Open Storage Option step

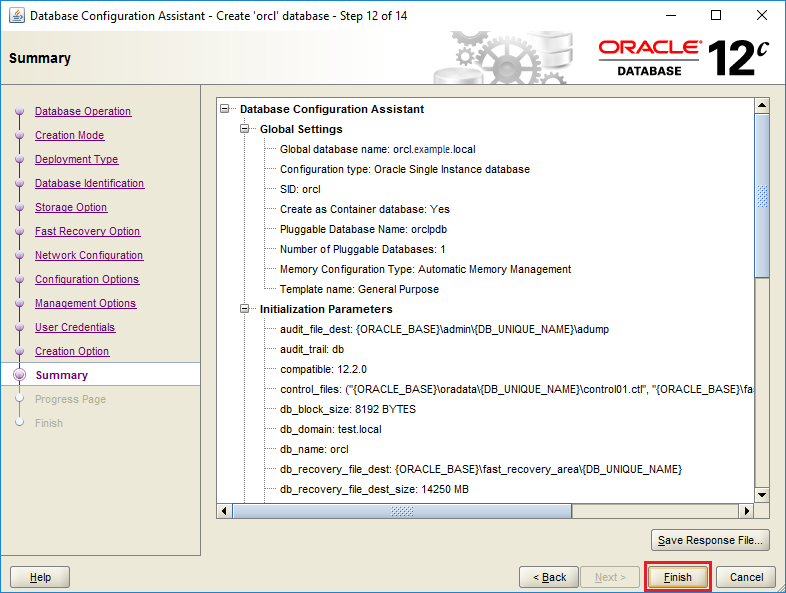coord(71,208)
